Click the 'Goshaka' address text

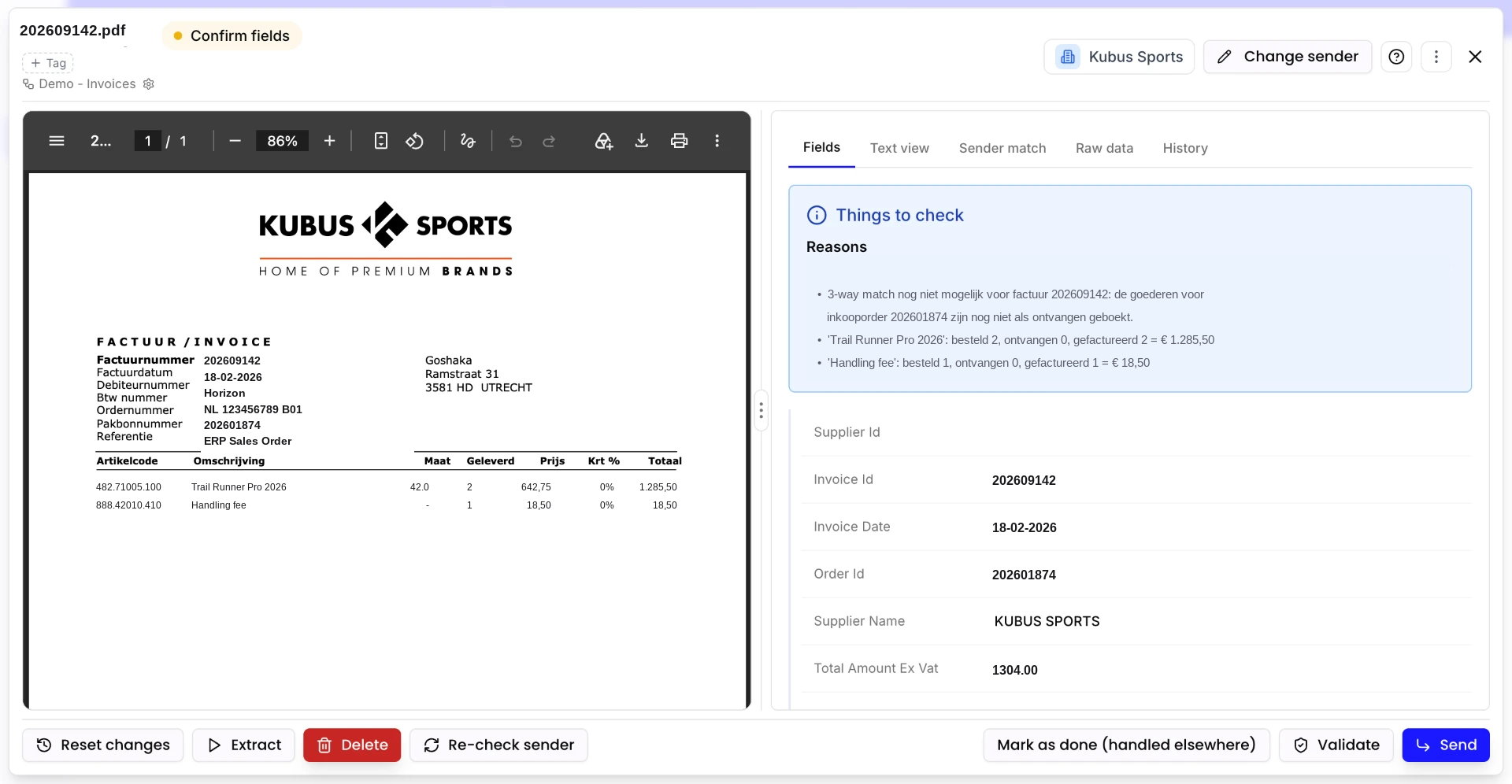coord(448,361)
